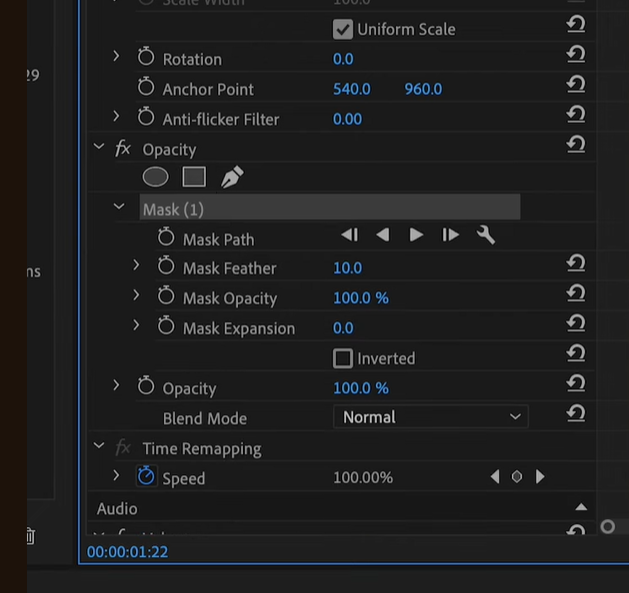The image size is (629, 593).
Task: Toggle the fx switch for Opacity effect
Action: (123, 148)
